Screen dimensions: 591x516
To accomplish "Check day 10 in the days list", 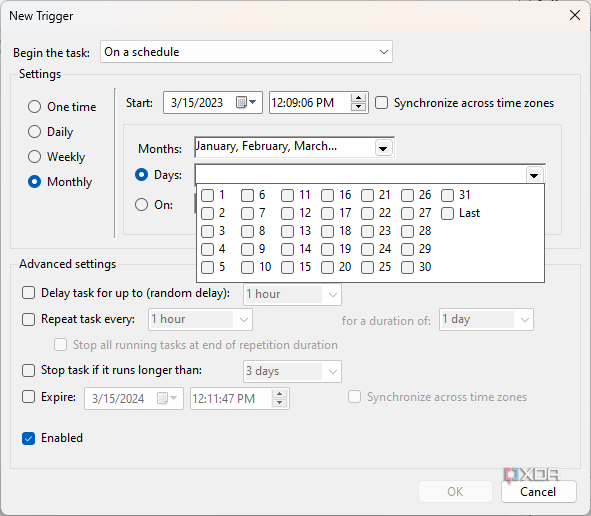I will [x=247, y=267].
